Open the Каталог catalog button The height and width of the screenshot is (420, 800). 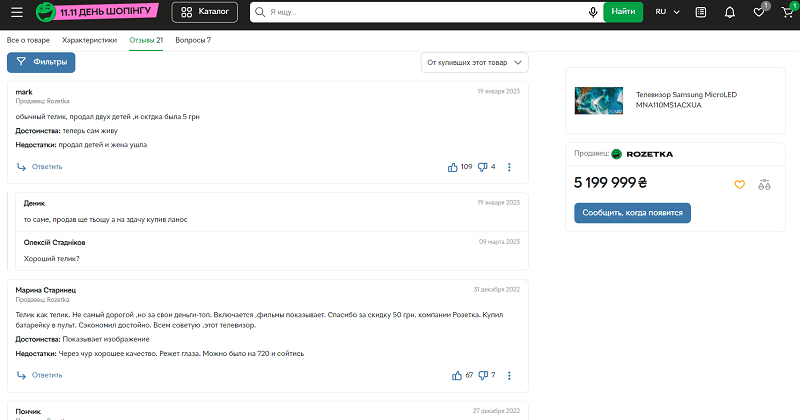(205, 12)
